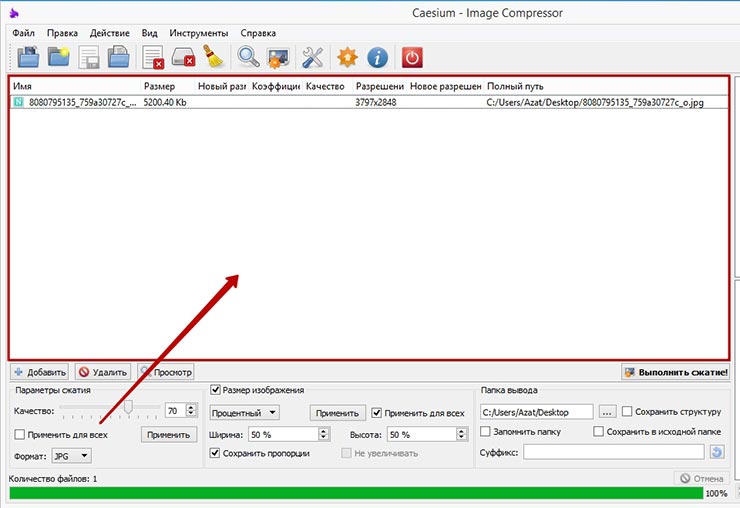Click the 'Выполнить сжатие!' button
Viewport: 740px width, 508px height.
676,372
